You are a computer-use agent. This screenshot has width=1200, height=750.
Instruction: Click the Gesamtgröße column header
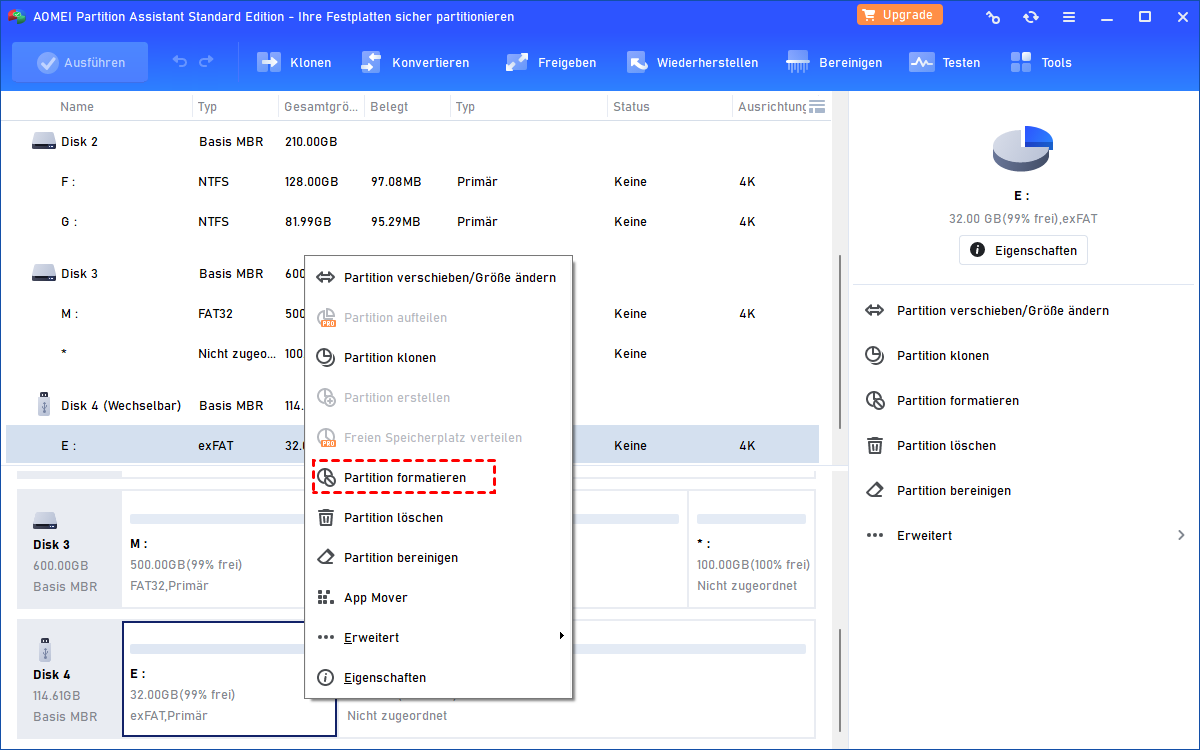coord(320,106)
